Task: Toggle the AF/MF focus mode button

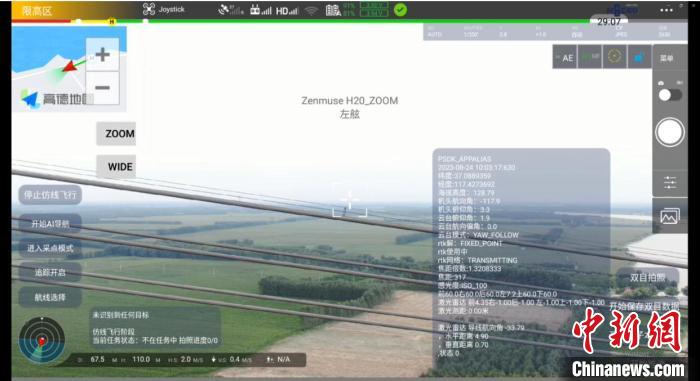Action: pyautogui.click(x=590, y=57)
